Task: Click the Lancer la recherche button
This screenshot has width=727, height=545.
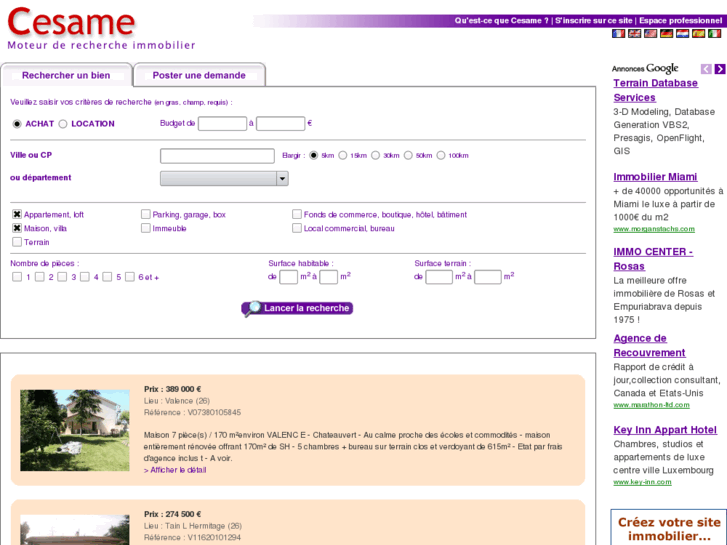Action: click(x=297, y=308)
